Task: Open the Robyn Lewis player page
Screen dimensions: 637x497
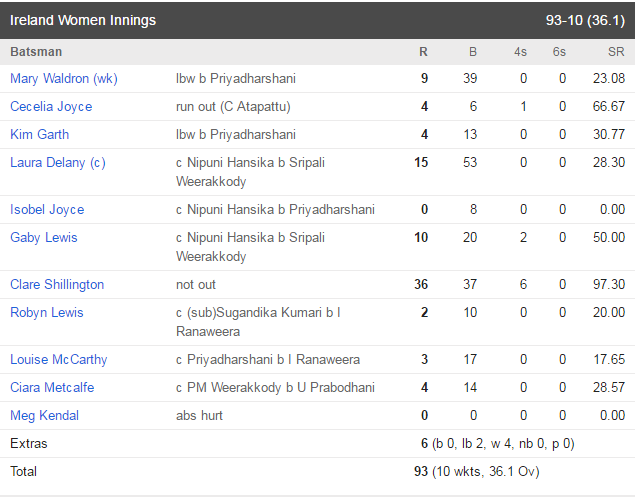Action: (47, 313)
